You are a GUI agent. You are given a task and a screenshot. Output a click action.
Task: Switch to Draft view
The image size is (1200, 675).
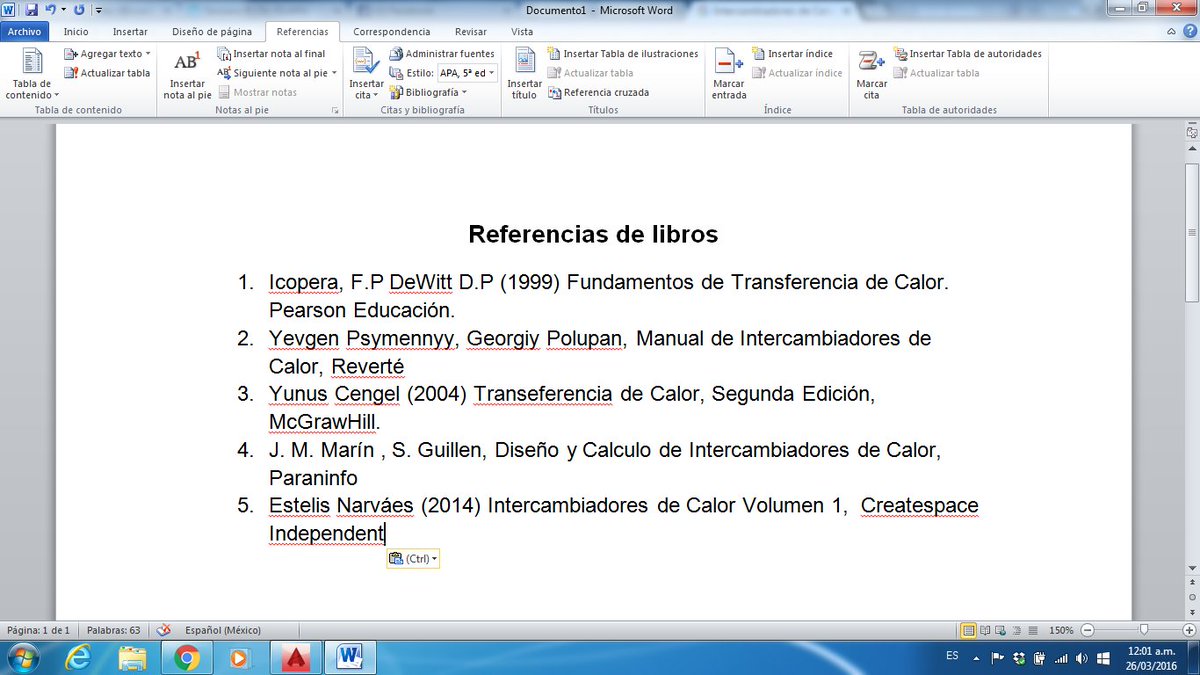point(1033,630)
